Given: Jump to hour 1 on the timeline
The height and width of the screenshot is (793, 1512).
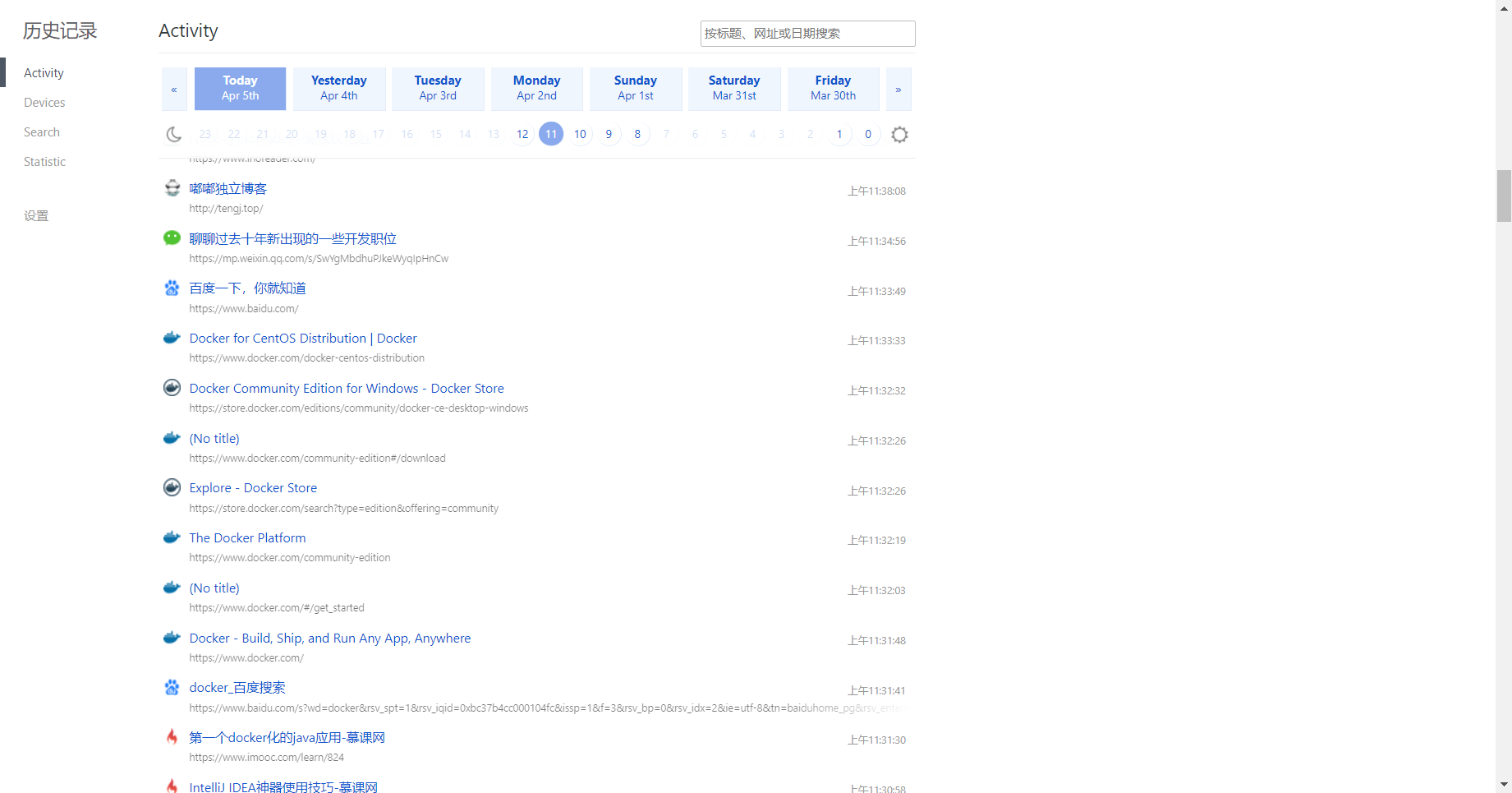Looking at the screenshot, I should click(x=839, y=134).
